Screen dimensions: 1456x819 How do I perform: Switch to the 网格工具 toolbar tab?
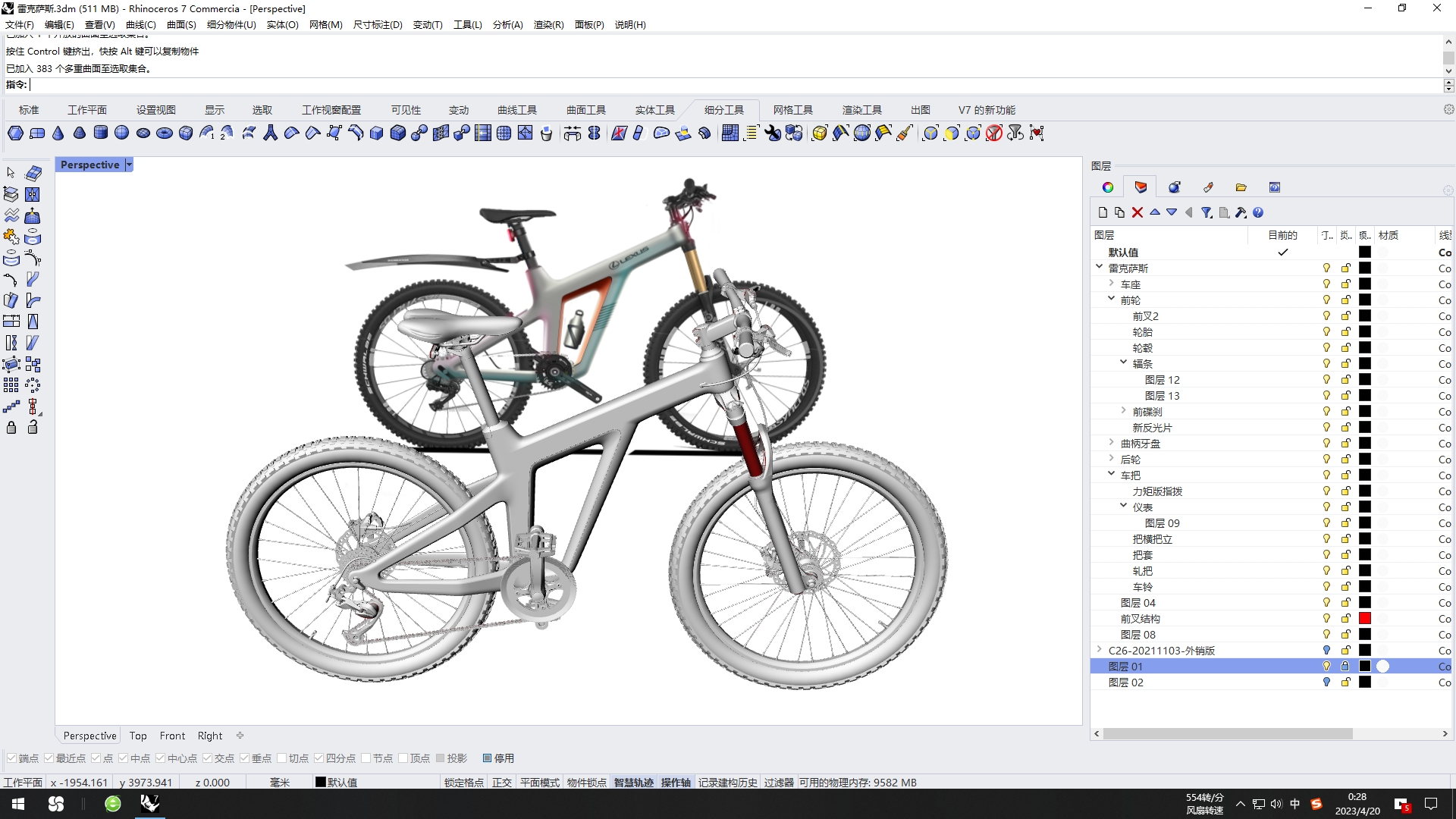pos(792,110)
